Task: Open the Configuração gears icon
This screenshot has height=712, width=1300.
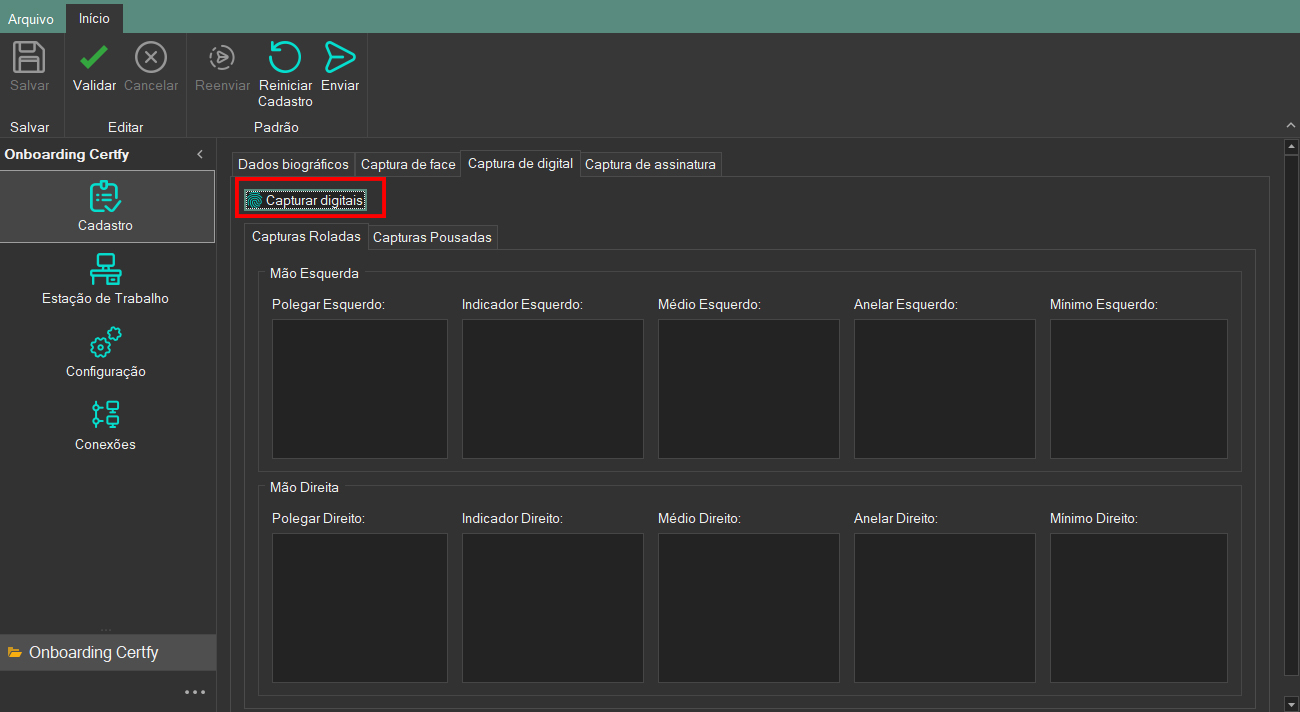Action: 105,352
